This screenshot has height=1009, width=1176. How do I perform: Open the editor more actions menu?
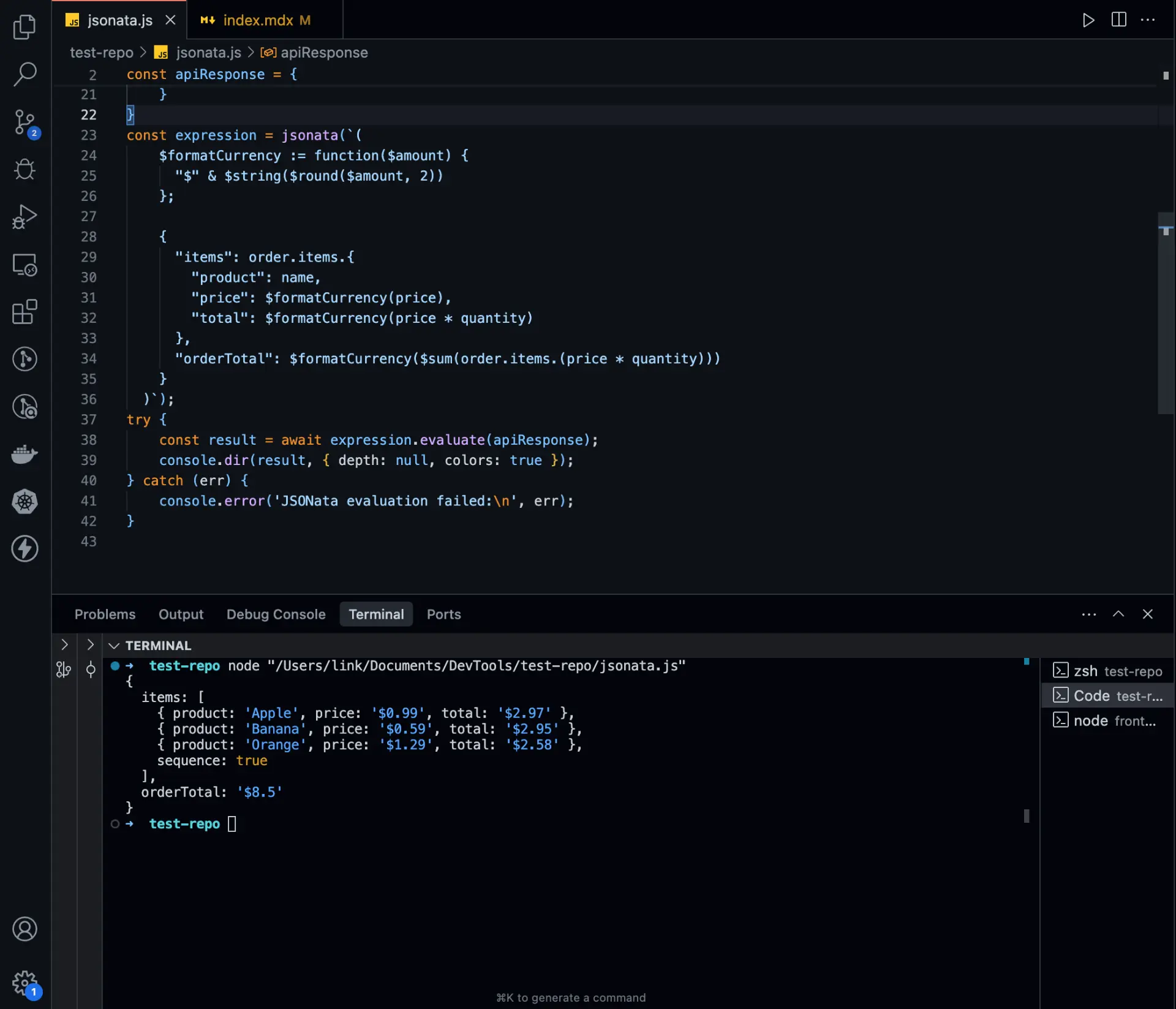pyautogui.click(x=1148, y=20)
